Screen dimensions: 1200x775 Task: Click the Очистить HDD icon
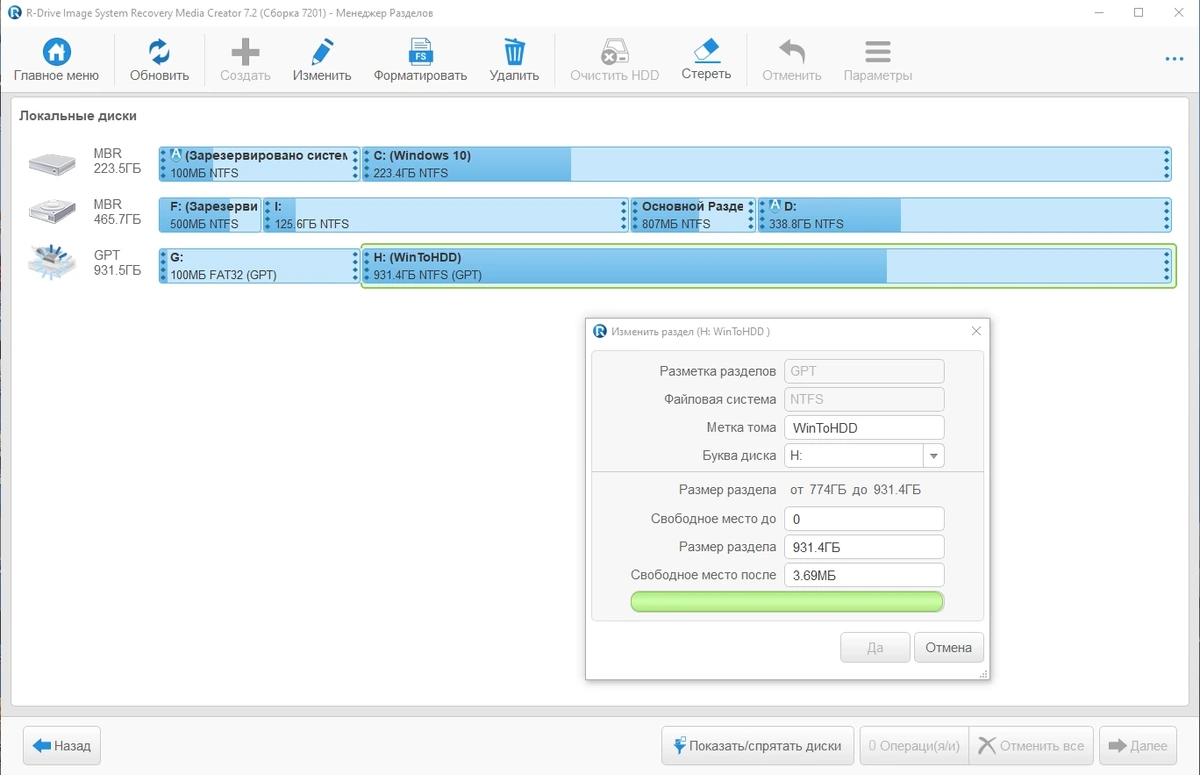(614, 52)
